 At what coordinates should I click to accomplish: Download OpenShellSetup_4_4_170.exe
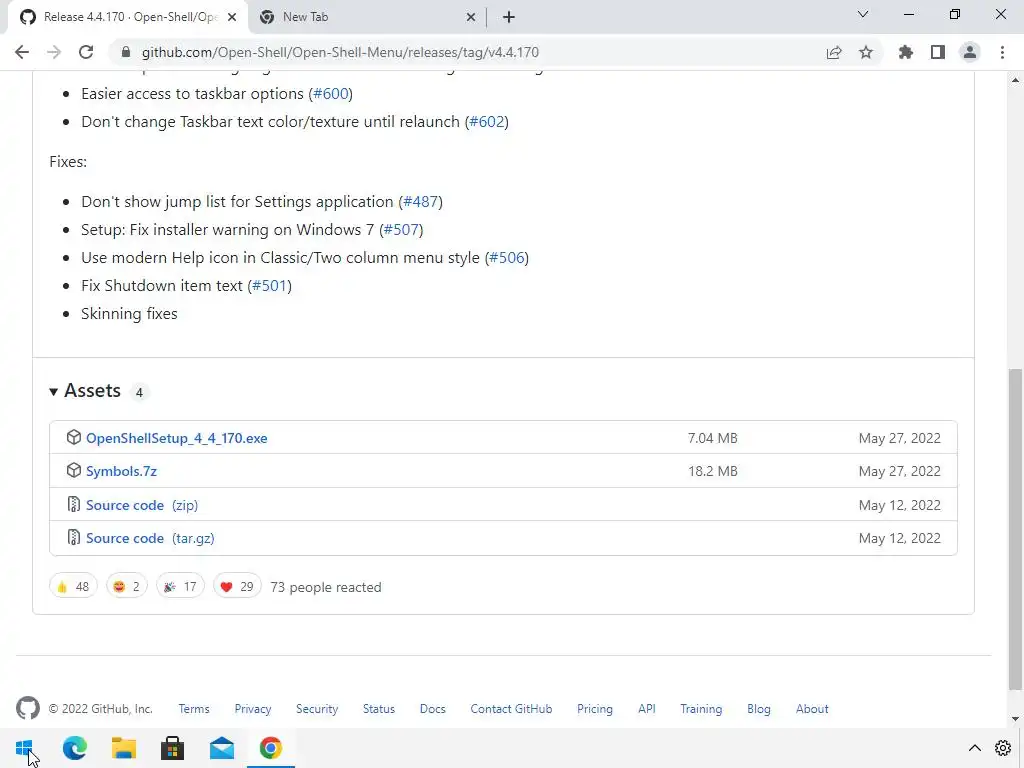pyautogui.click(x=176, y=438)
